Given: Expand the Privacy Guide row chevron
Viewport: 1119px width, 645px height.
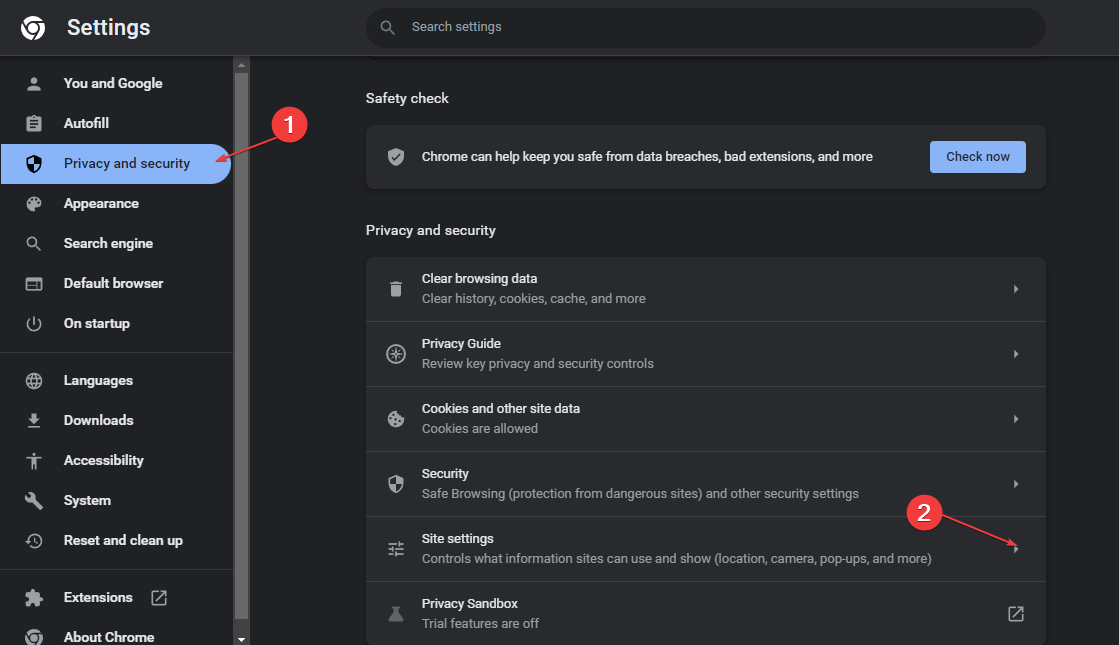Looking at the screenshot, I should 1016,354.
